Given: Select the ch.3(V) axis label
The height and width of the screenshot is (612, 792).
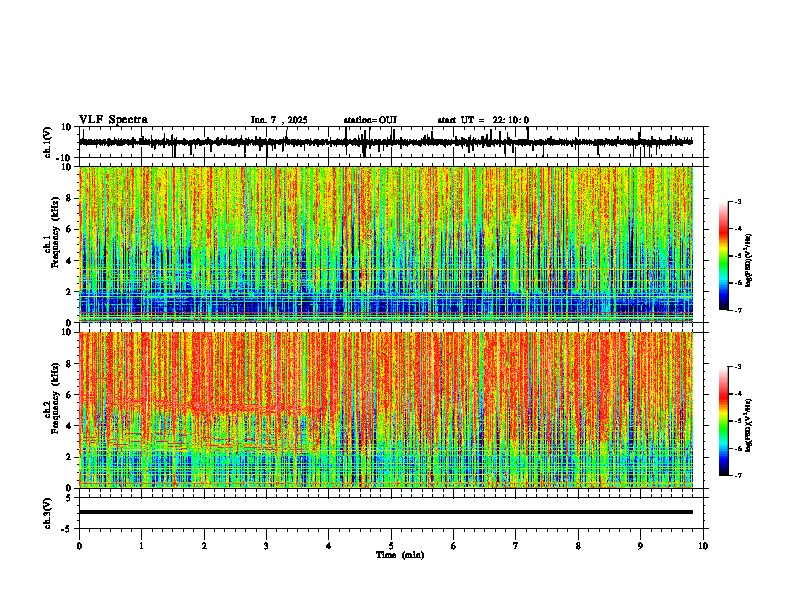Looking at the screenshot, I should (48, 513).
